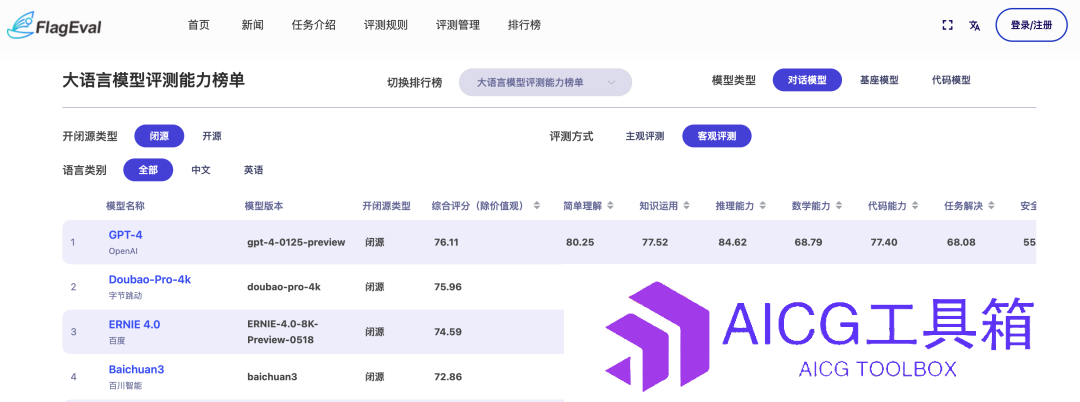Open the 任务介绍 menu item
Image resolution: width=1080 pixels, height=402 pixels.
click(313, 25)
